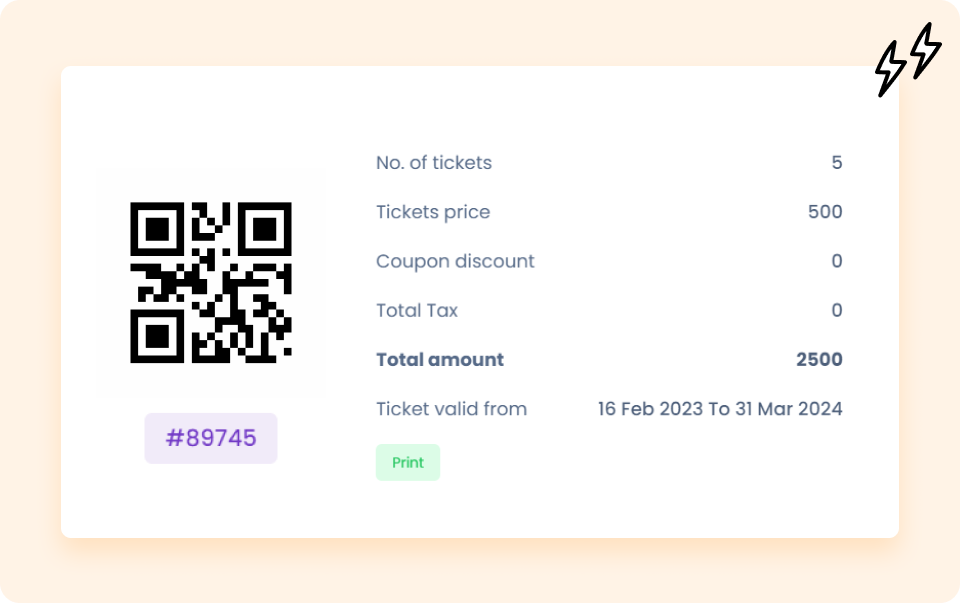Click the top-left QR finder square

coord(157,229)
